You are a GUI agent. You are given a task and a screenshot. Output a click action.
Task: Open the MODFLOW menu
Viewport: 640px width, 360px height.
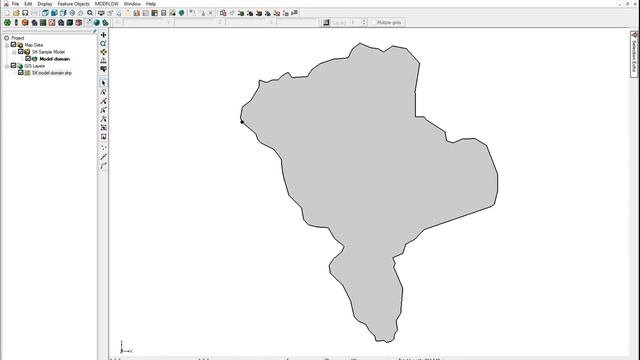[x=107, y=4]
